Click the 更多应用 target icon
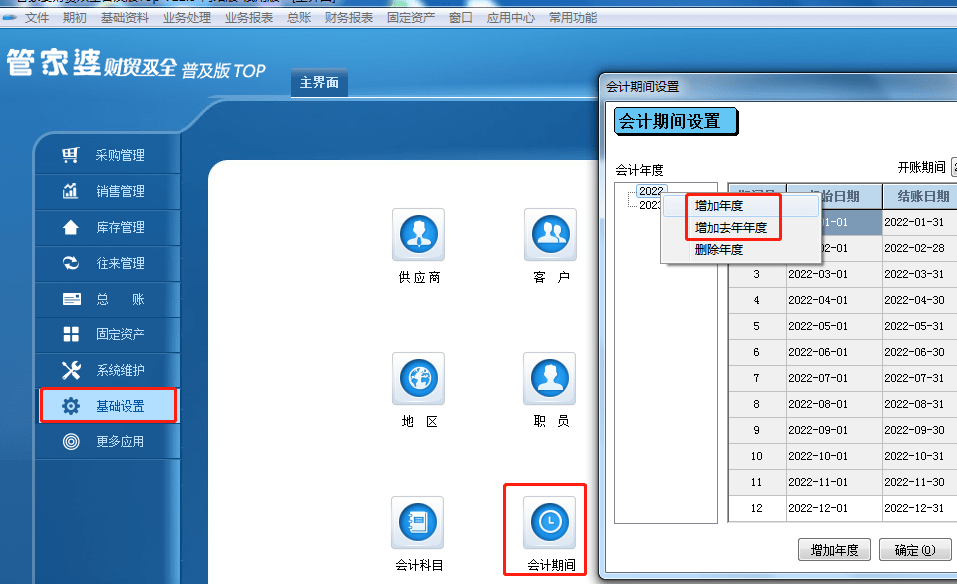Screen dimensions: 957x584 (x=71, y=441)
